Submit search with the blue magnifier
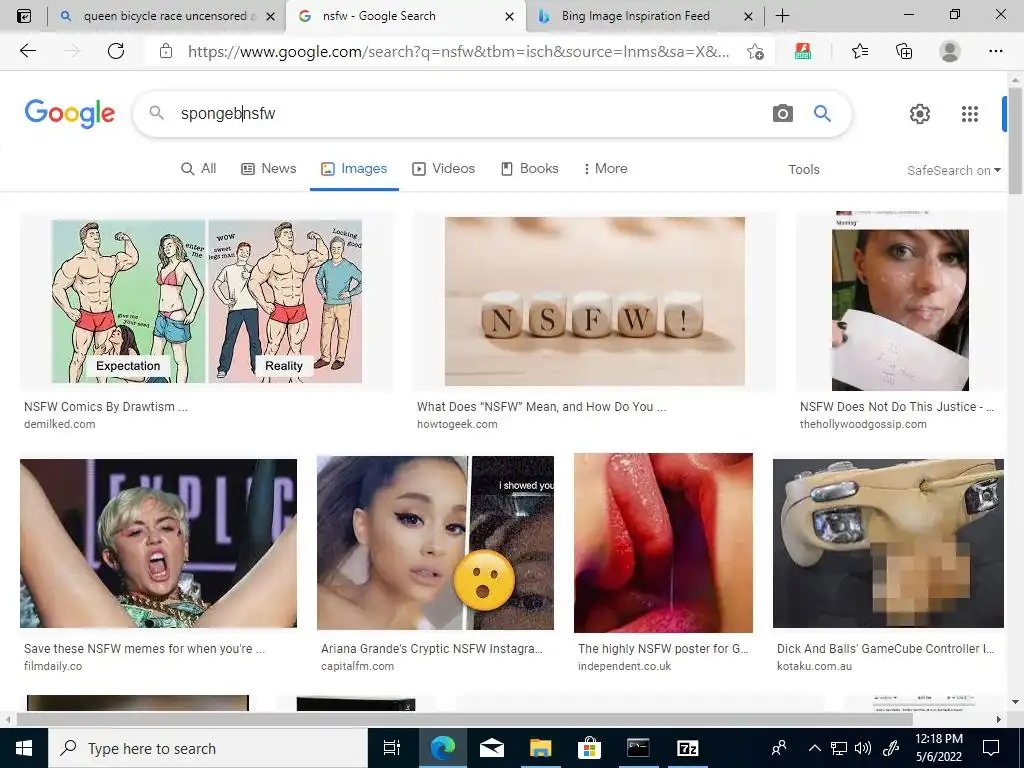1024x768 pixels. point(822,113)
